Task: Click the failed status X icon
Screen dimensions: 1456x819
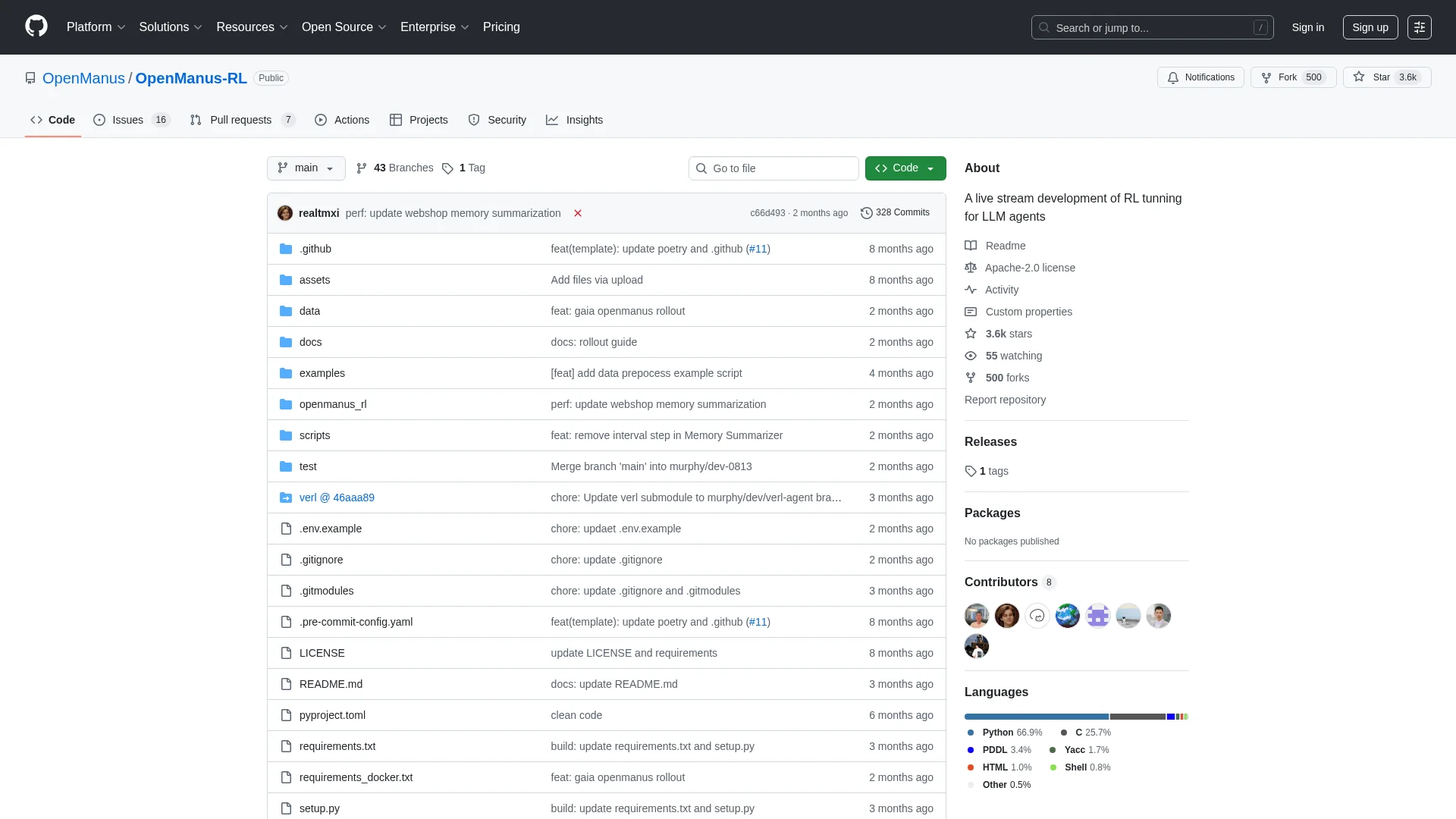Action: [x=578, y=213]
